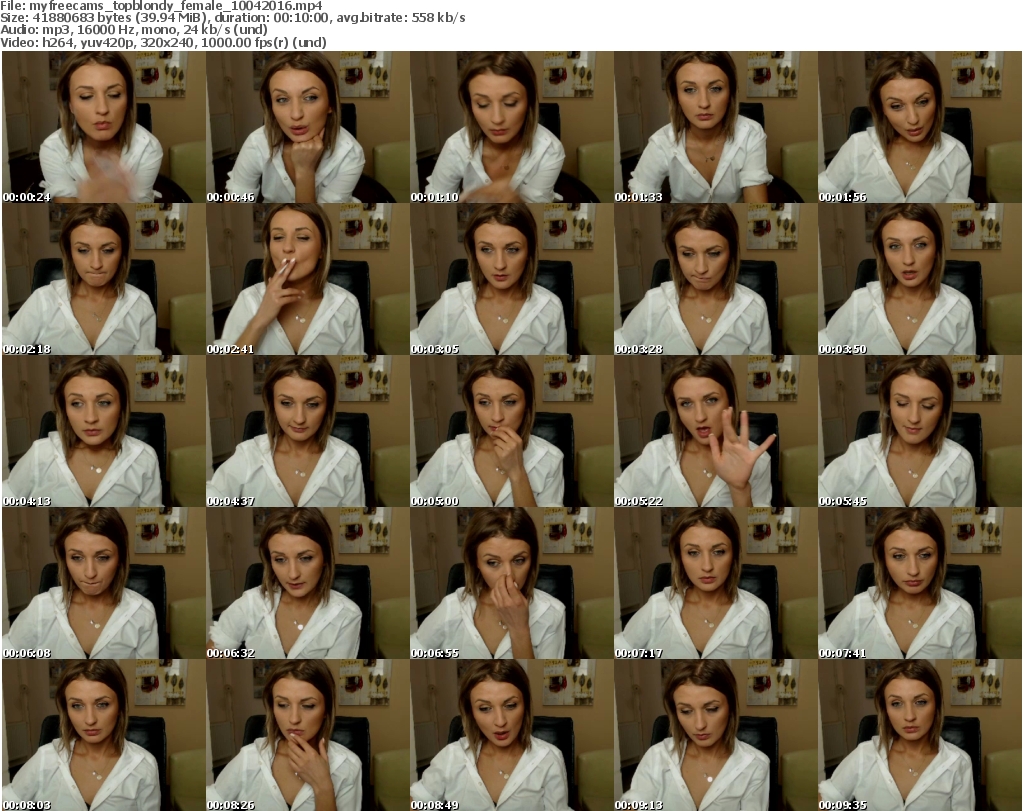Choose the 00:03:05 thumbnail
This screenshot has width=1024, height=811.
coord(511,279)
